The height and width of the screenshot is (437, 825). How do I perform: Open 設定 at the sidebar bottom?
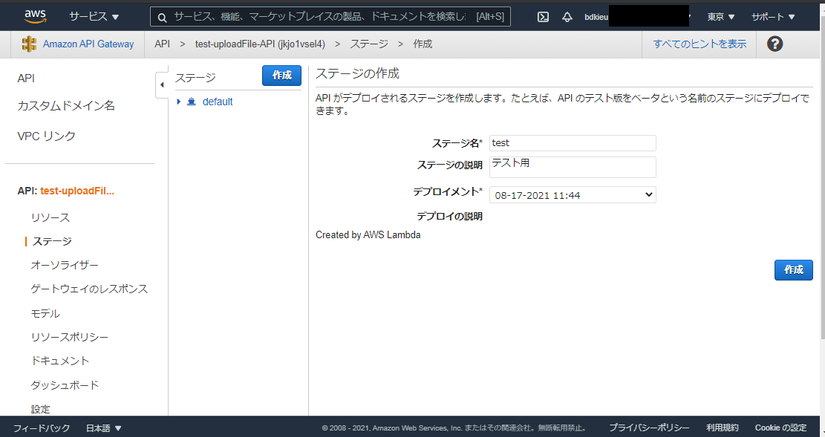41,409
